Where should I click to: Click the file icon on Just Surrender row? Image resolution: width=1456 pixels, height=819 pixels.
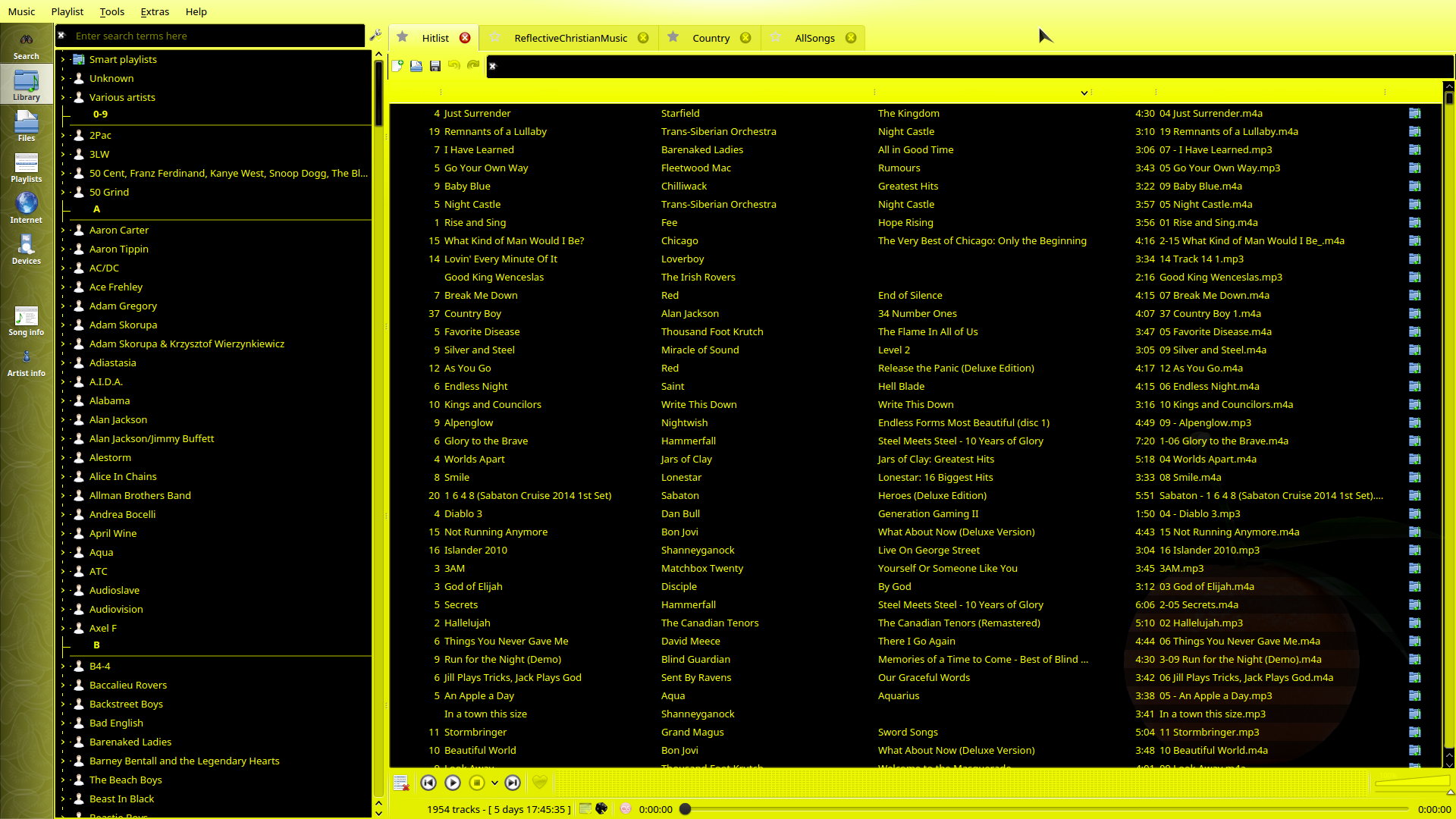pyautogui.click(x=1414, y=113)
